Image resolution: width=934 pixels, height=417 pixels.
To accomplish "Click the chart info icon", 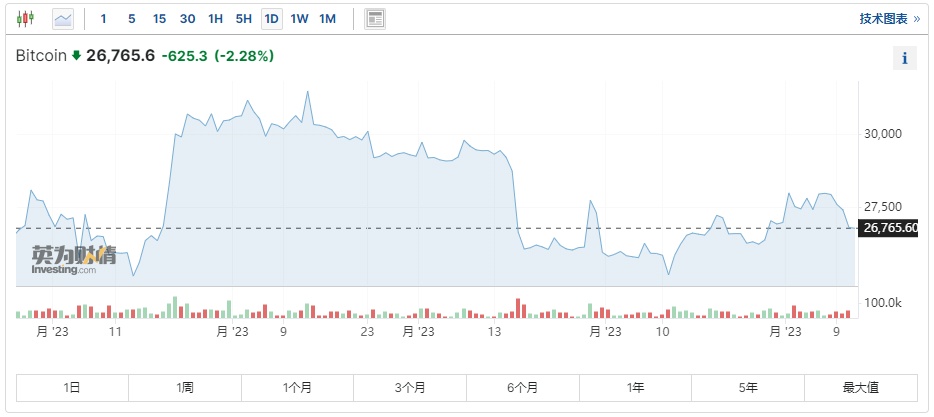I will click(904, 58).
